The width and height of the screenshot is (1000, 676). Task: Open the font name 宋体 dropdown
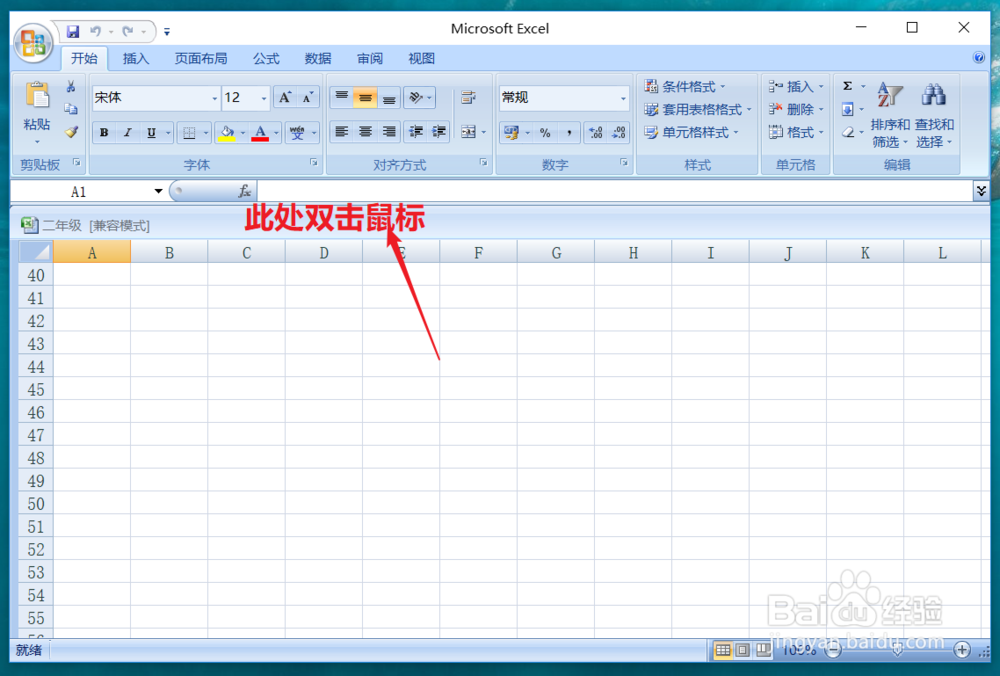214,98
